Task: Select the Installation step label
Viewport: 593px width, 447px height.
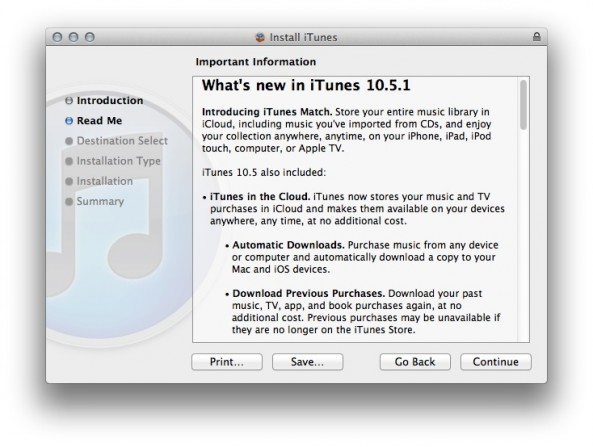Action: click(x=105, y=181)
